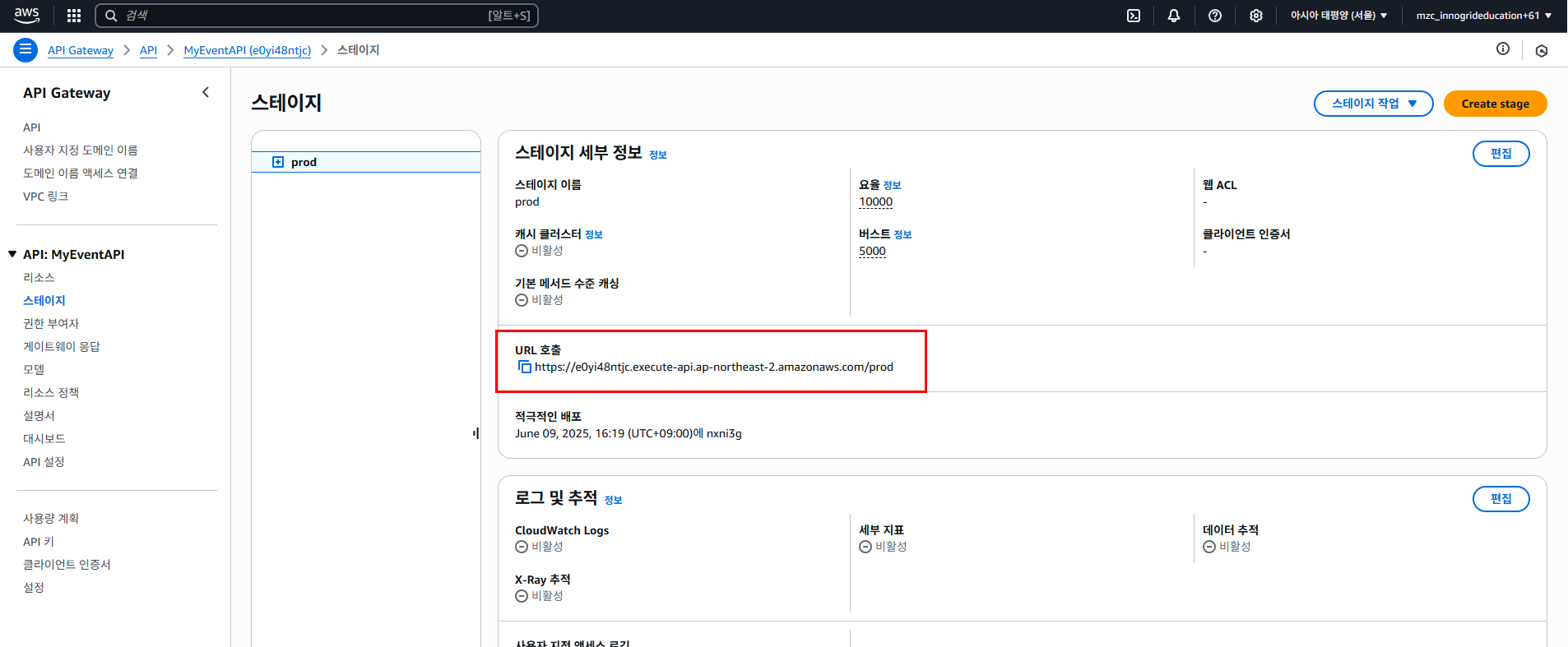1568x647 pixels.
Task: Open CloudShell terminal icon in top bar
Action: point(1134,16)
